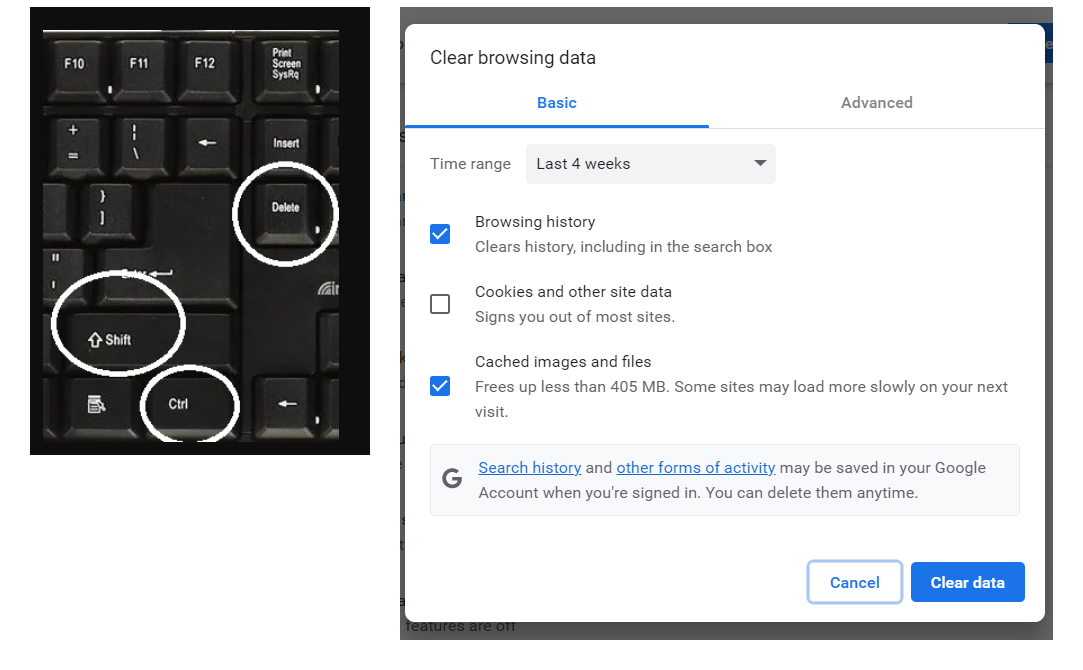Click the context menu key beside Ctrl

tap(97, 404)
